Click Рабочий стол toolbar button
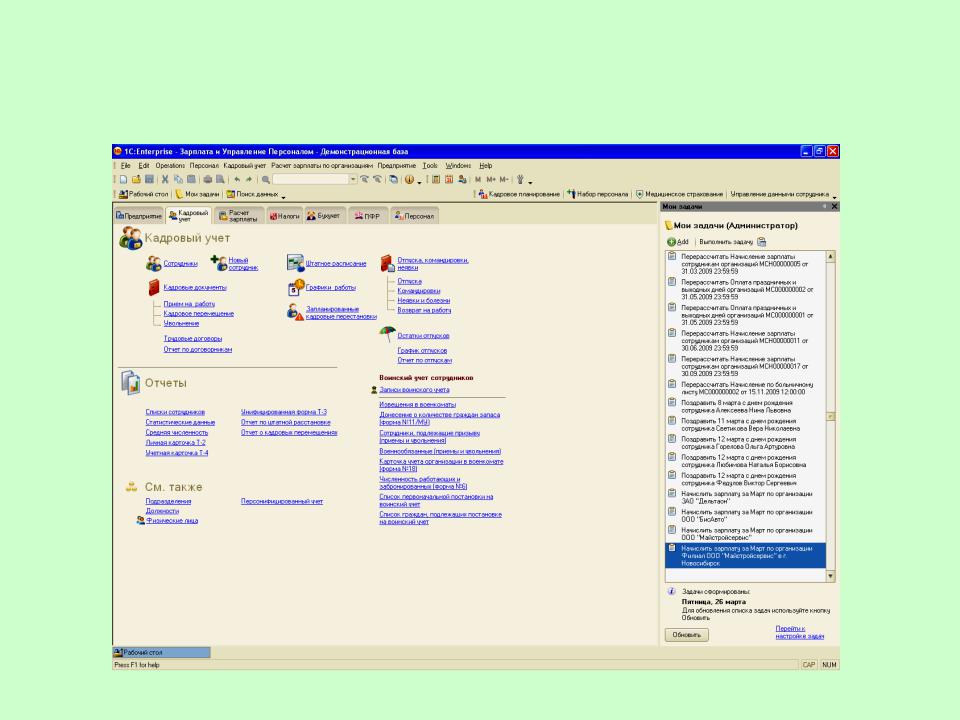Viewport: 960px width, 720px height. [143, 194]
